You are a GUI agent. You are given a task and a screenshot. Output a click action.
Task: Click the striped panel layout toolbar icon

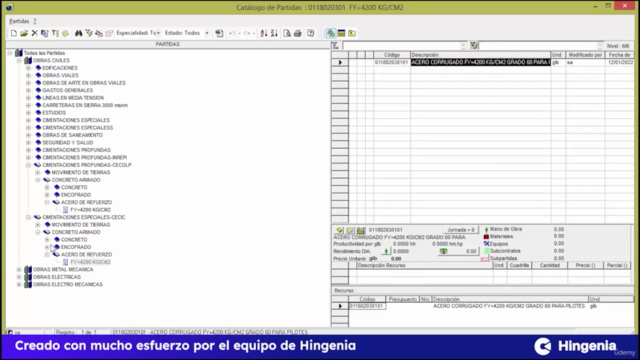click(x=341, y=33)
